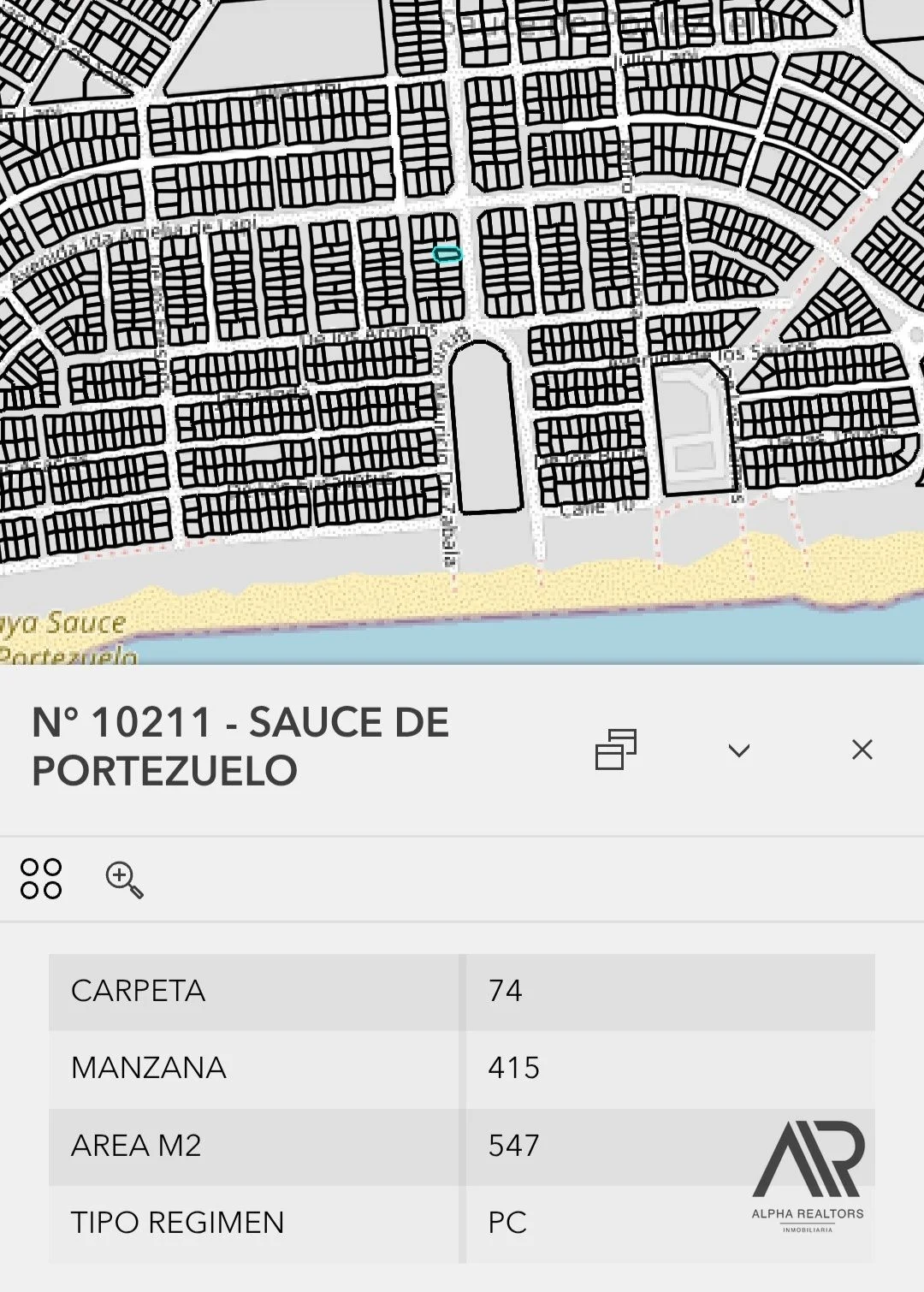This screenshot has width=924, height=1292.
Task: Collapse the parcel info panel chevron
Action: coord(739,750)
